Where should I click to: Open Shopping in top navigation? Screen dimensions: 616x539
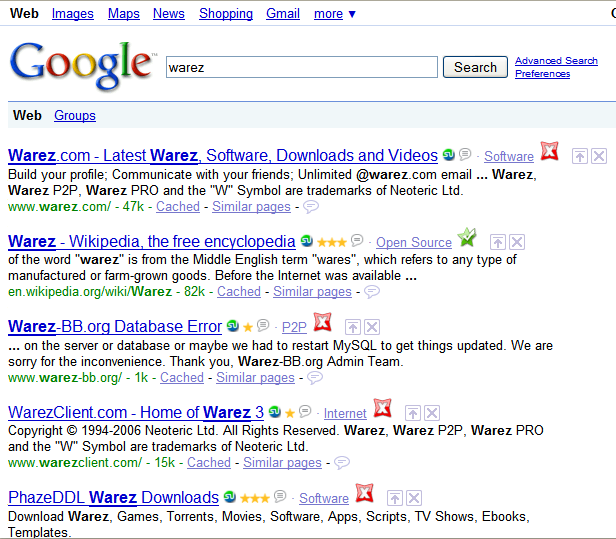226,14
